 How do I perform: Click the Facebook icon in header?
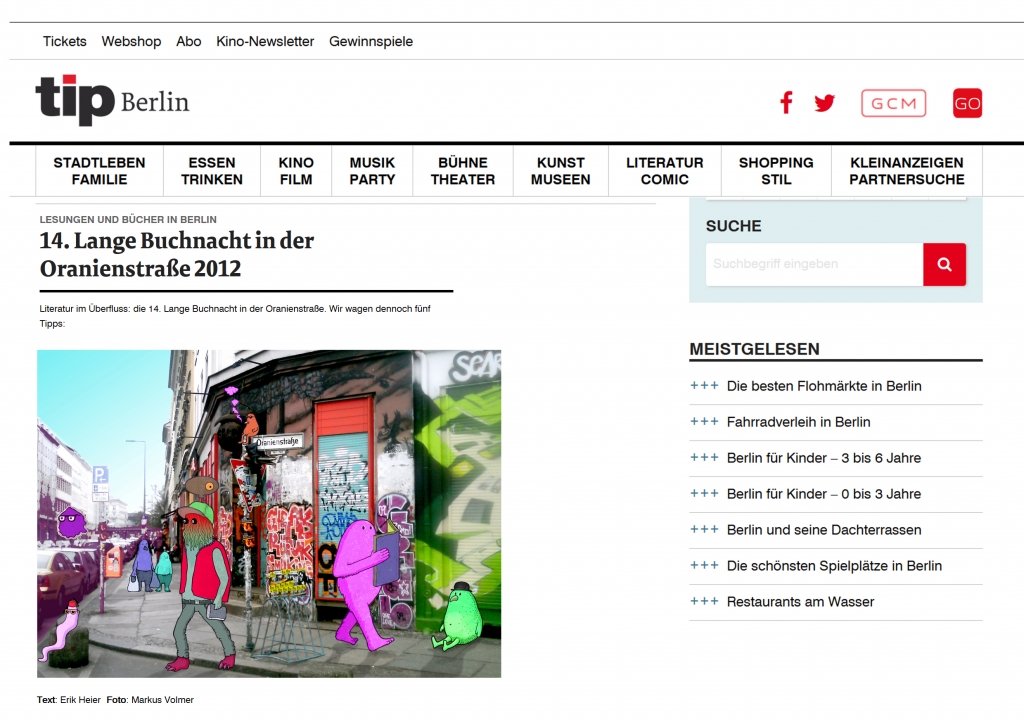[786, 103]
